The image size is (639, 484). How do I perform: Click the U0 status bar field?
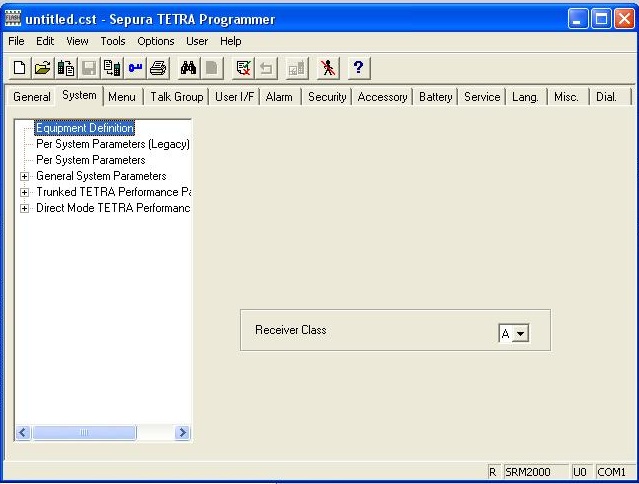(581, 472)
